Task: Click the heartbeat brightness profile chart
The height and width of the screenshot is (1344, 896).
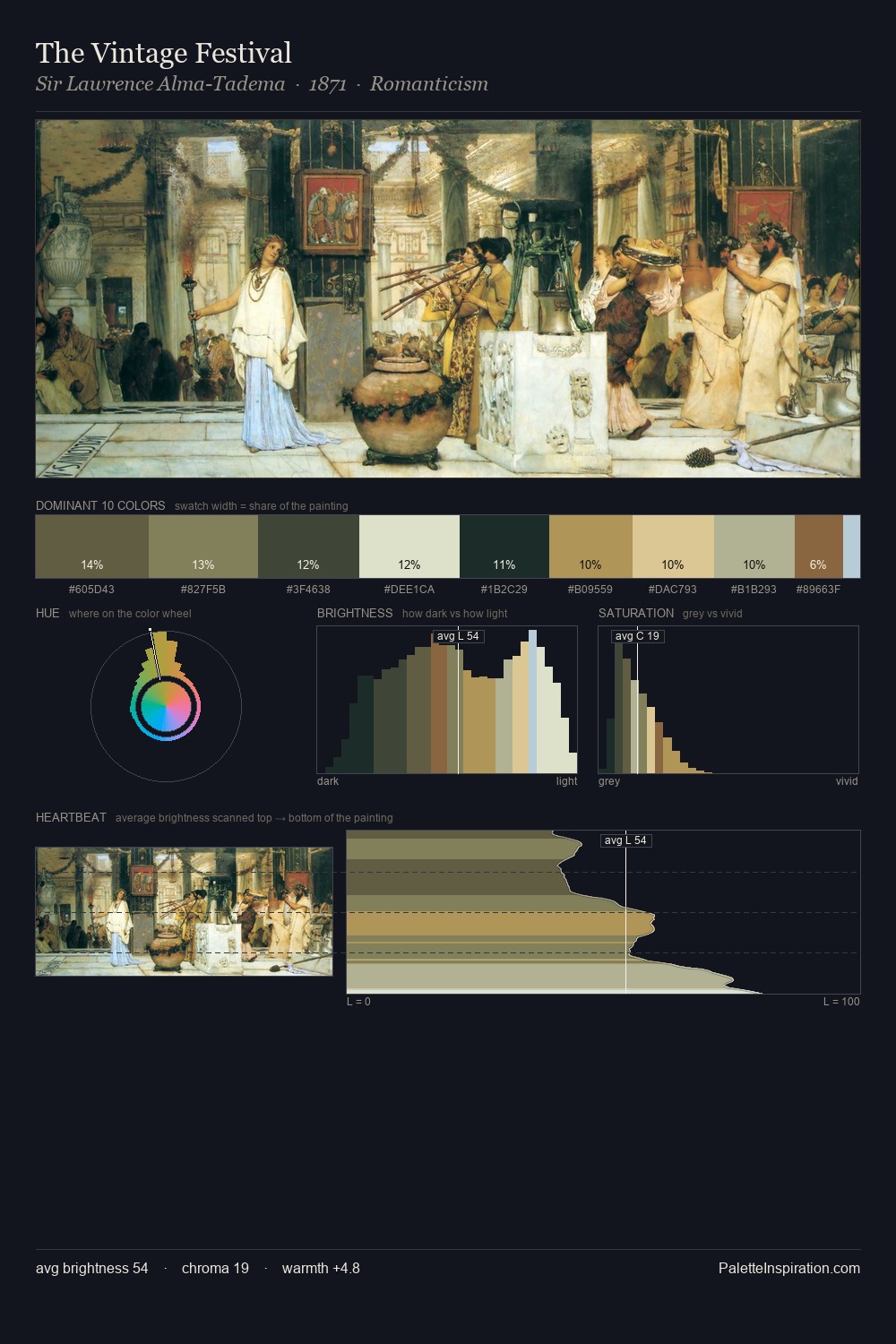Action: [x=603, y=911]
